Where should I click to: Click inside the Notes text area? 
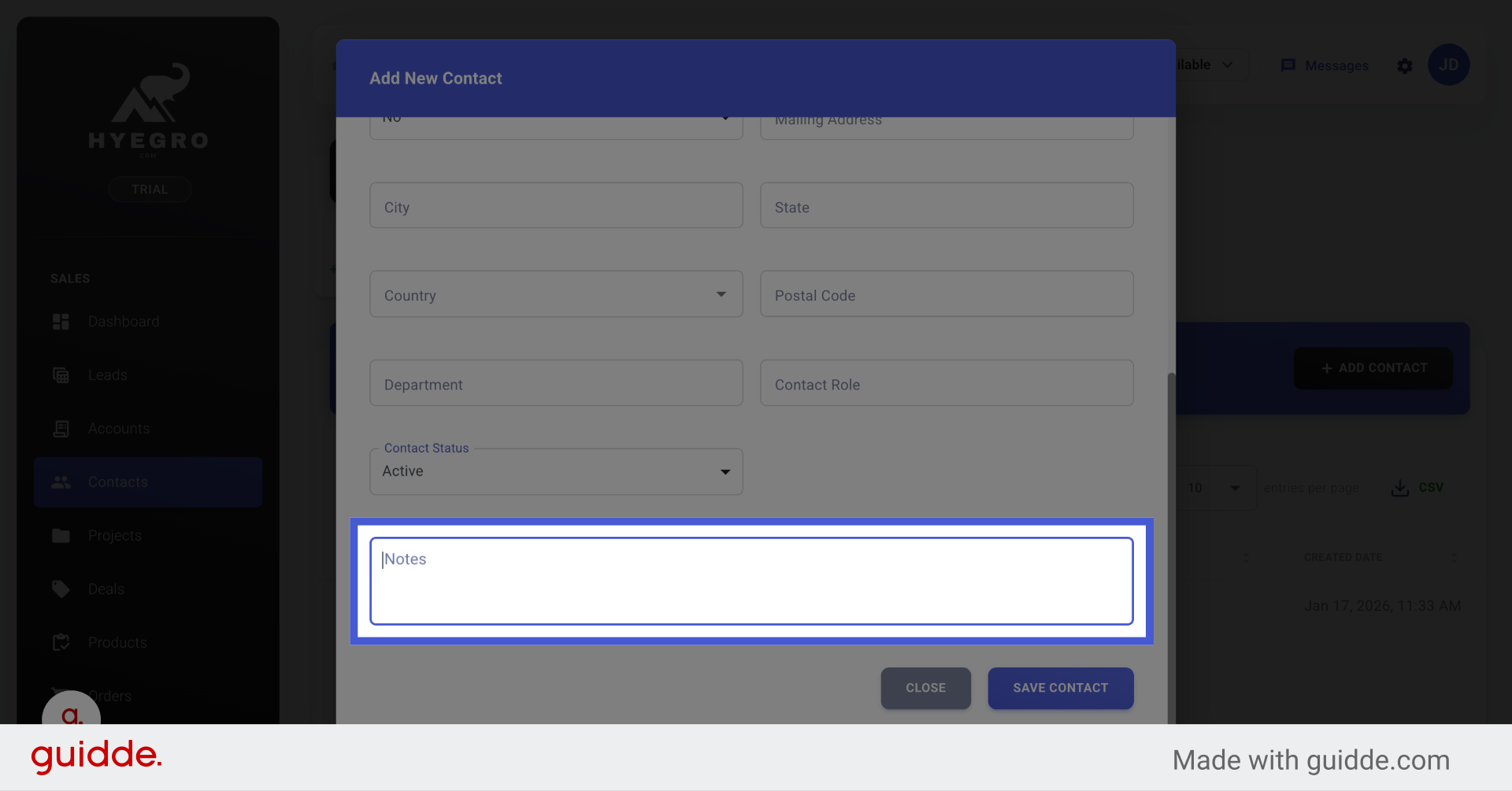750,581
